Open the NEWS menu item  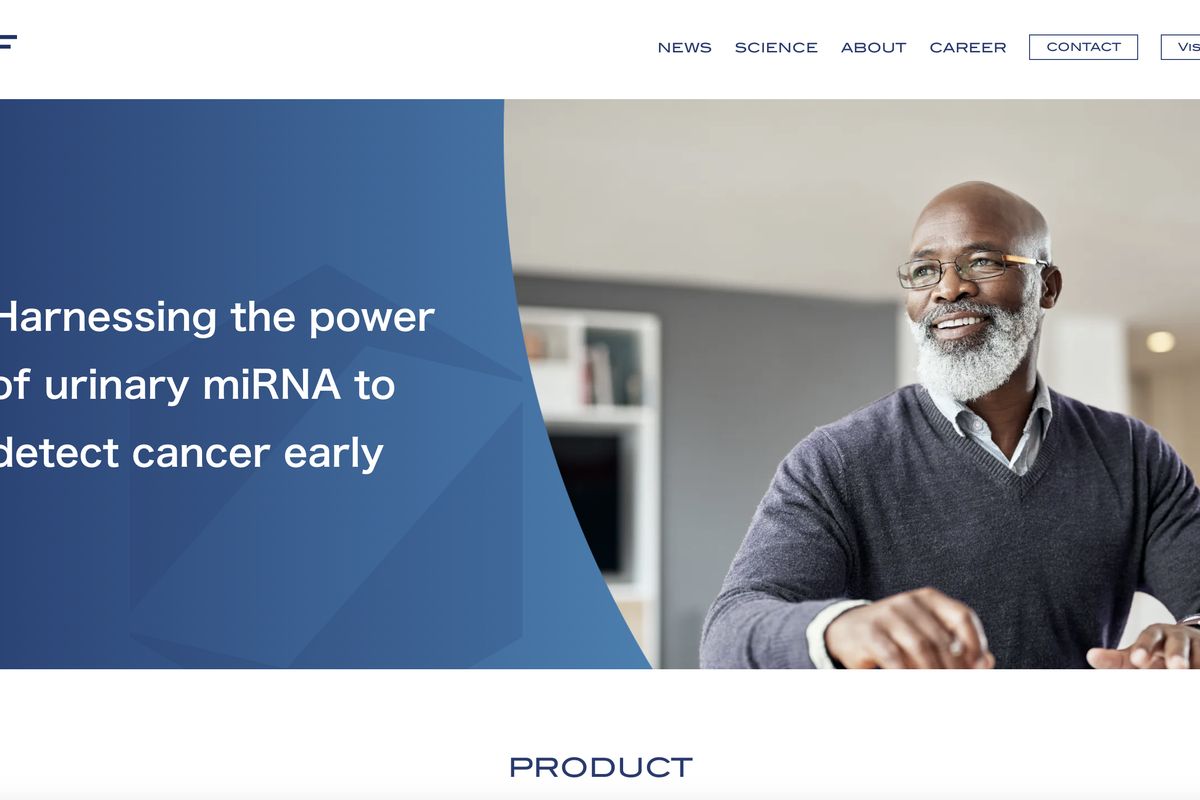(684, 47)
